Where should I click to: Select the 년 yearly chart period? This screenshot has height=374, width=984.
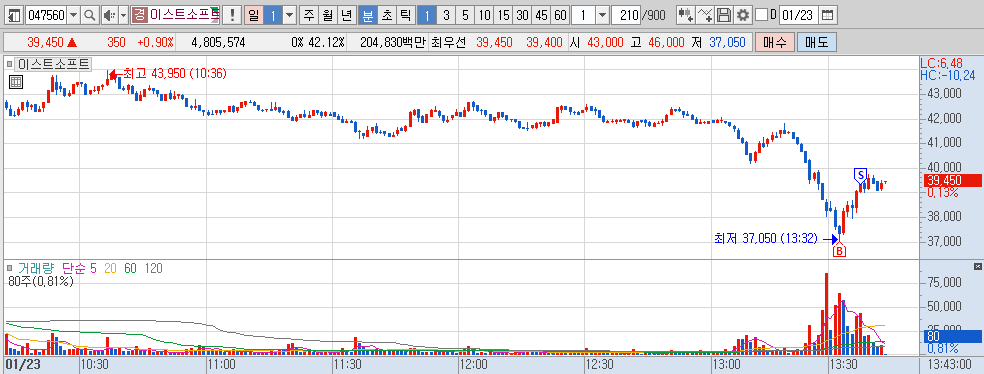346,14
